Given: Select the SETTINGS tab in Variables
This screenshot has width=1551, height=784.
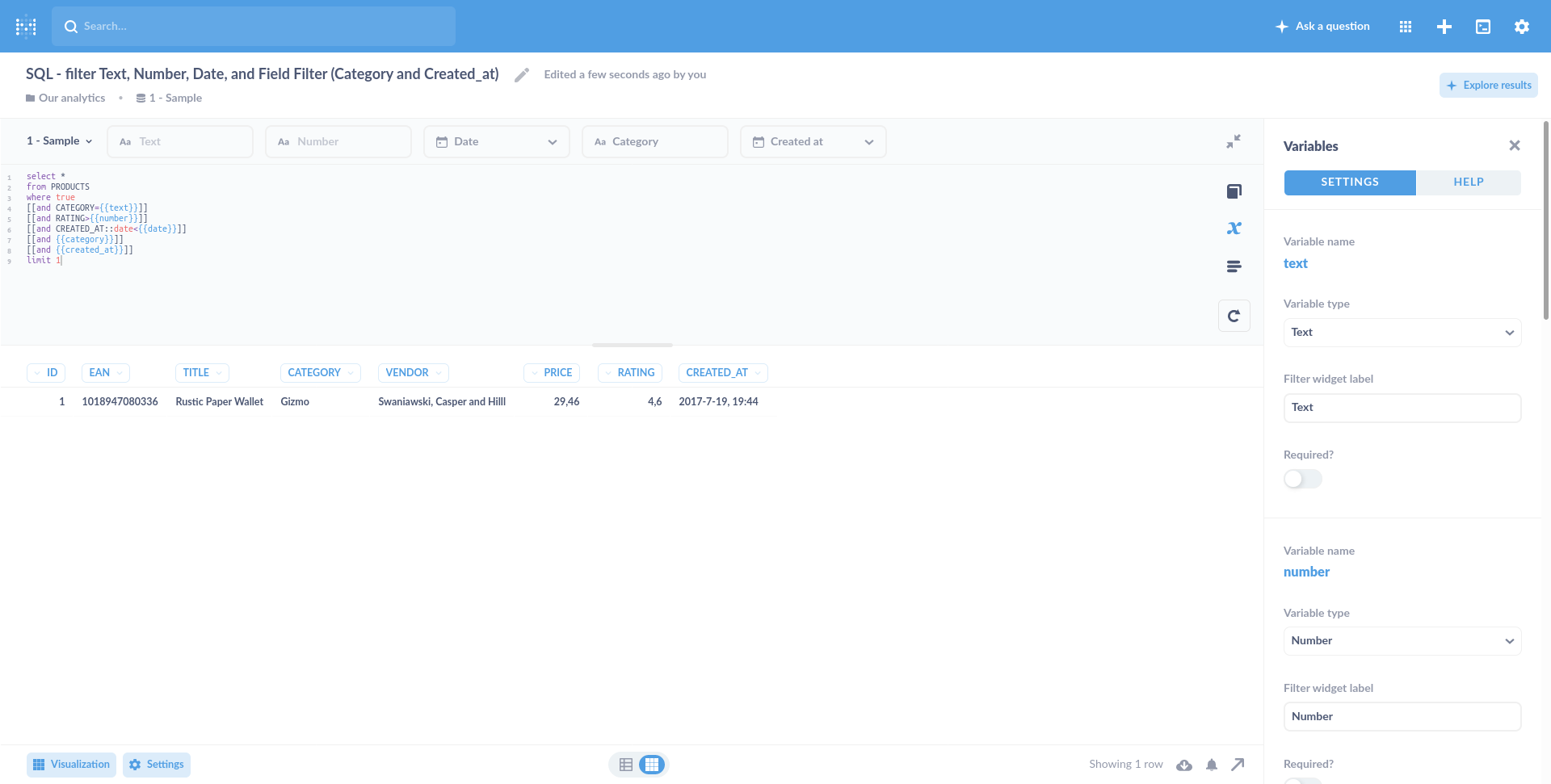Looking at the screenshot, I should coord(1350,182).
